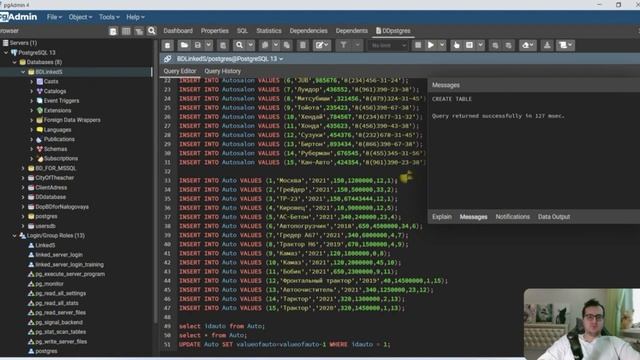Switch to the Dashboard tab
Viewport: 640px width, 360px height.
(178, 31)
